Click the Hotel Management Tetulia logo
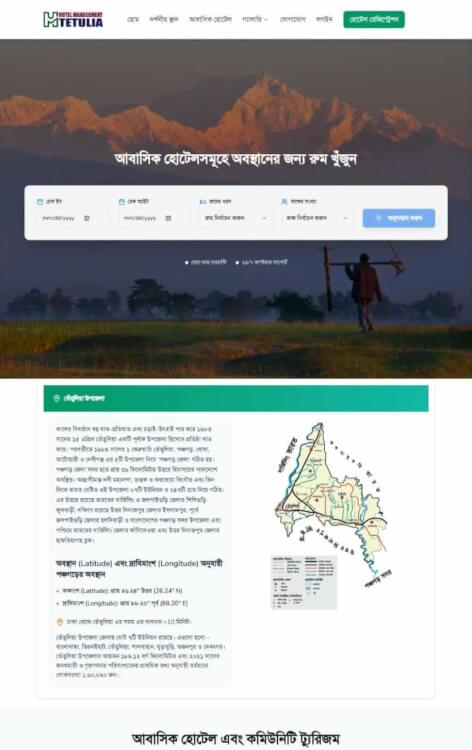Screen dimensions: 472x750 pyautogui.click(x=73, y=20)
